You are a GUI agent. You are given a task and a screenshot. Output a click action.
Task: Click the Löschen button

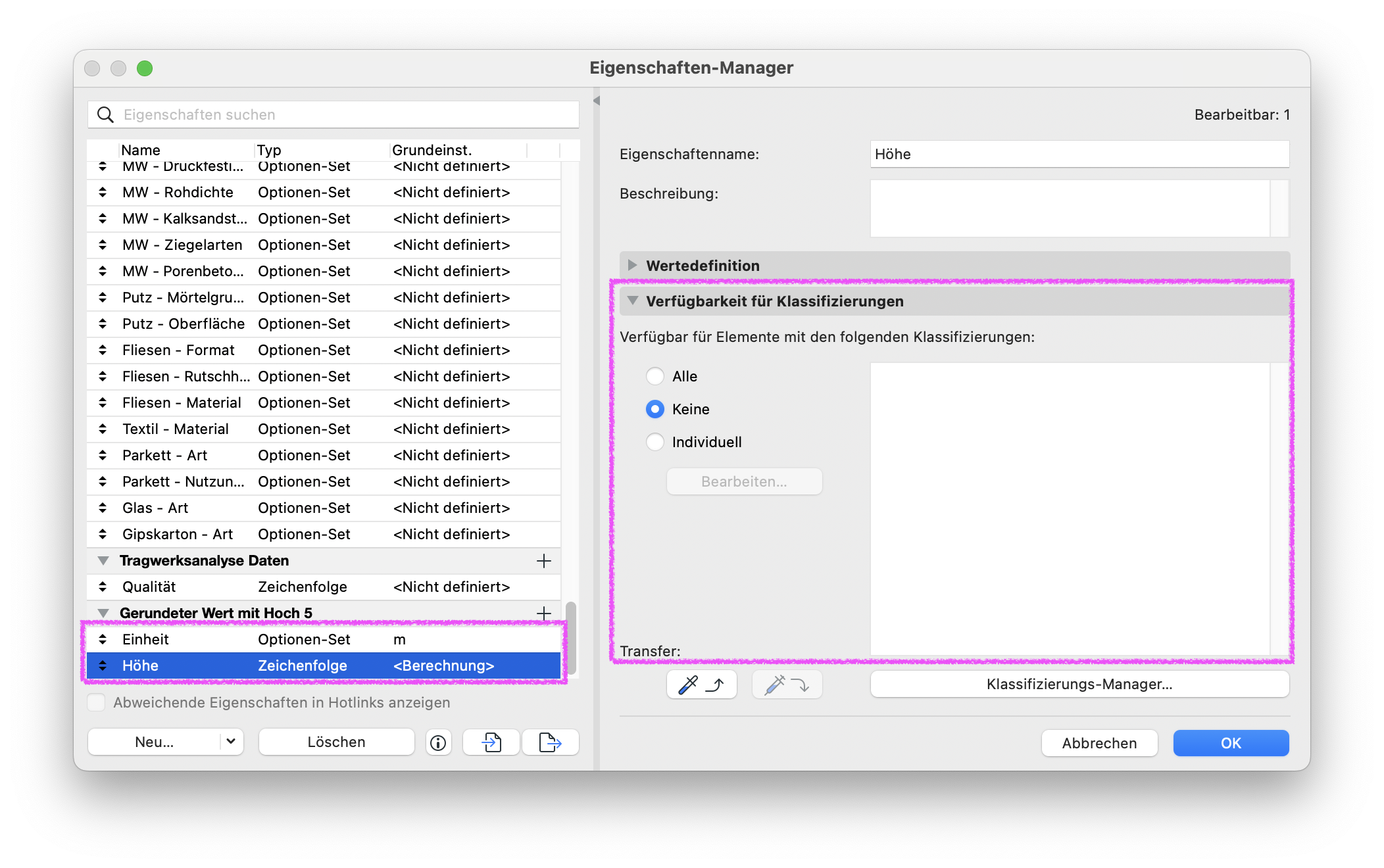coord(336,742)
